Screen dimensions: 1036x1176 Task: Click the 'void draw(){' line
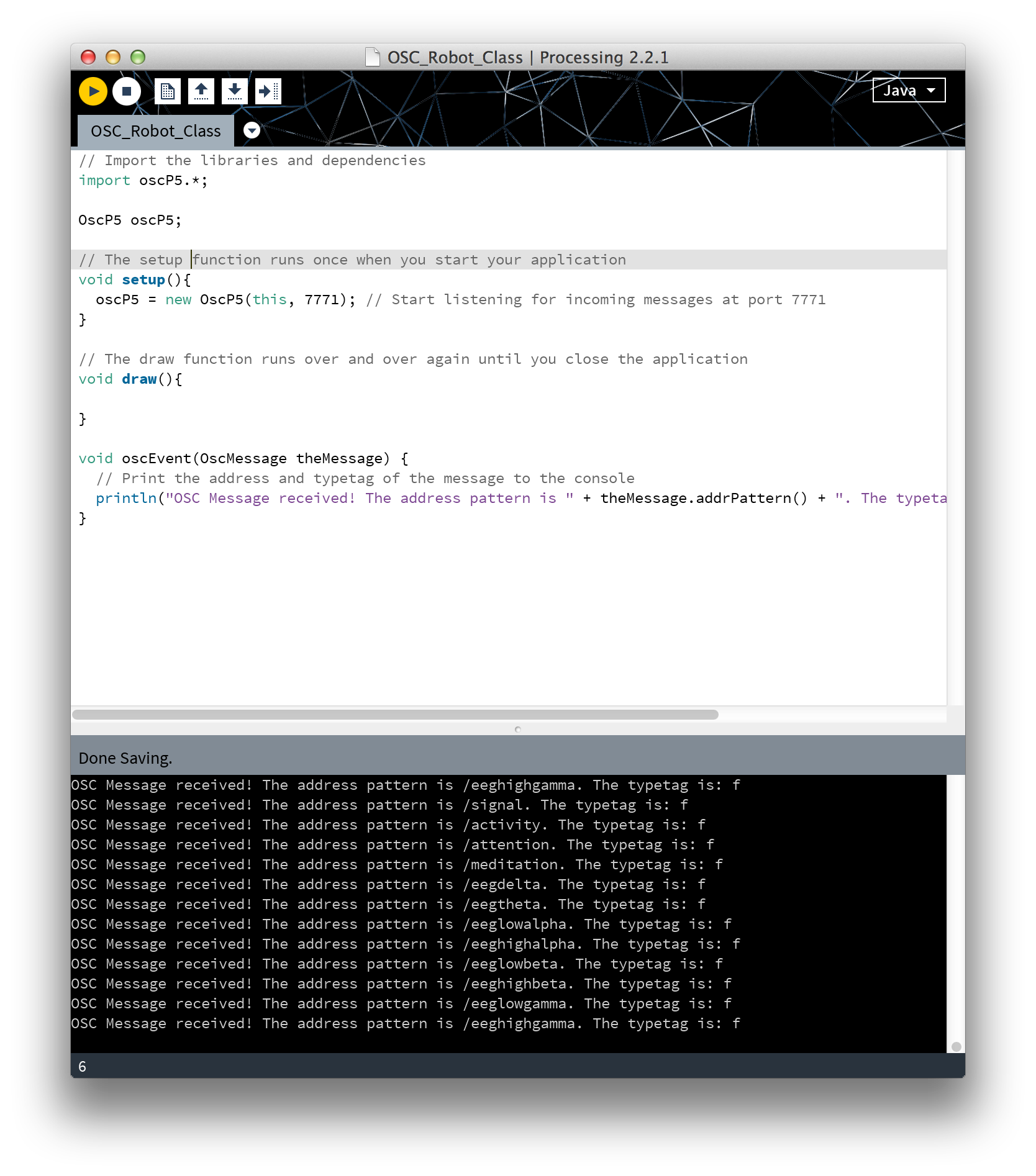tap(130, 379)
